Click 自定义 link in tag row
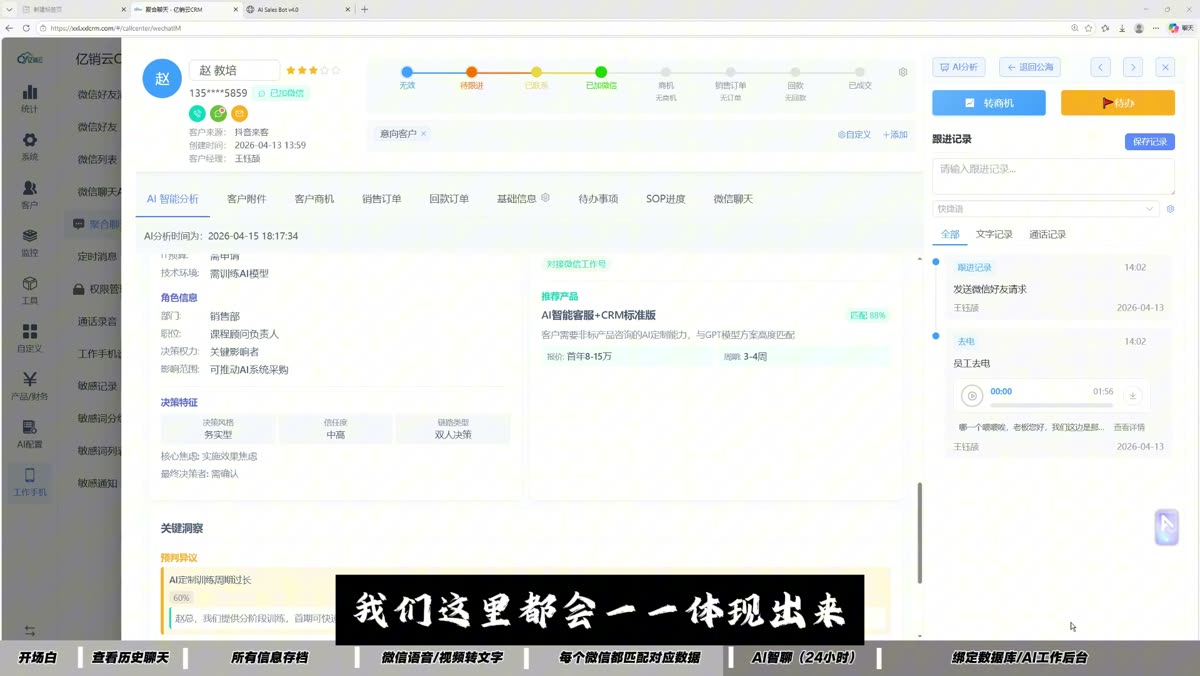The image size is (1200, 676). pos(854,134)
